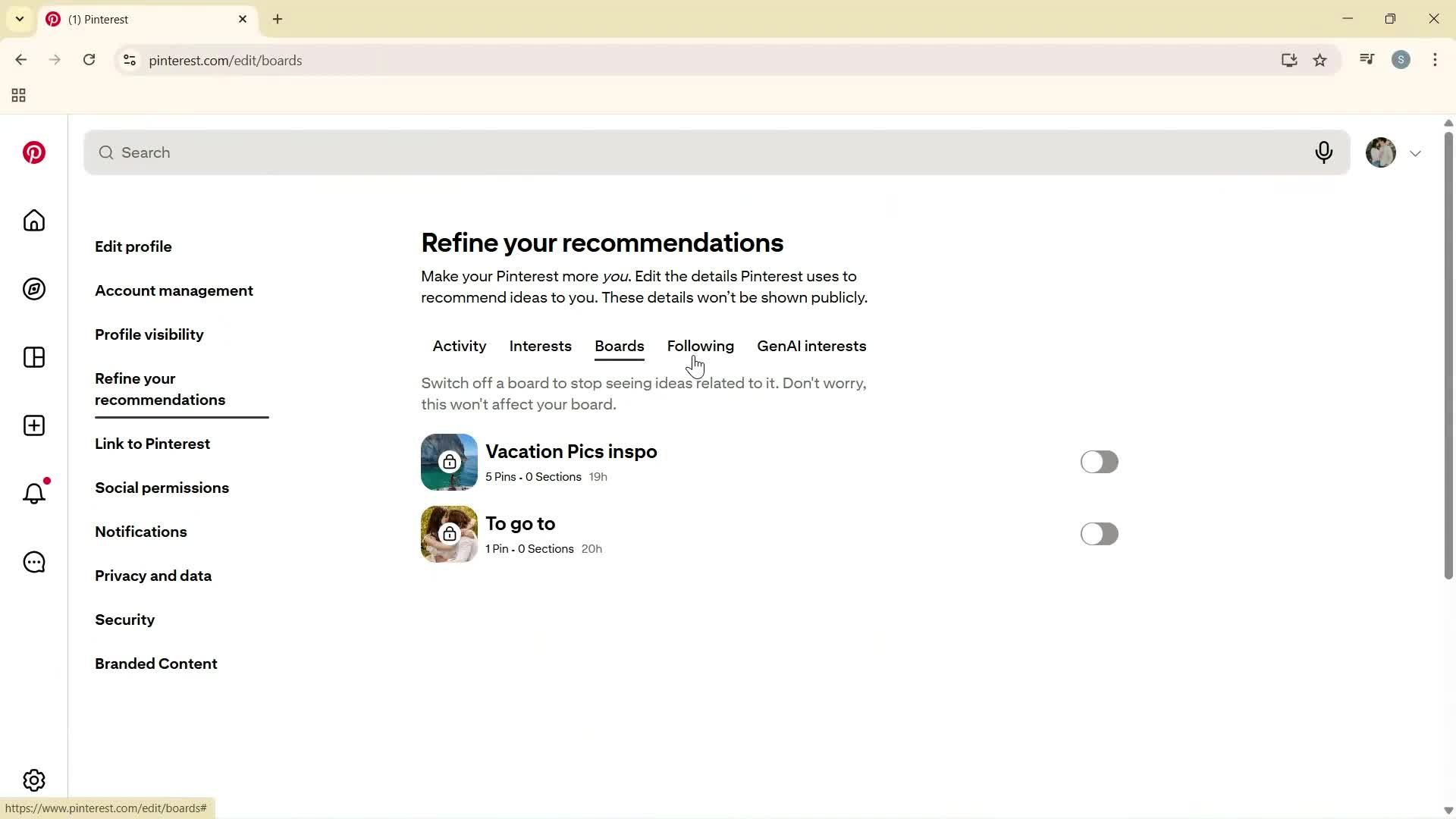Start a voice search with the microphone

1323,152
